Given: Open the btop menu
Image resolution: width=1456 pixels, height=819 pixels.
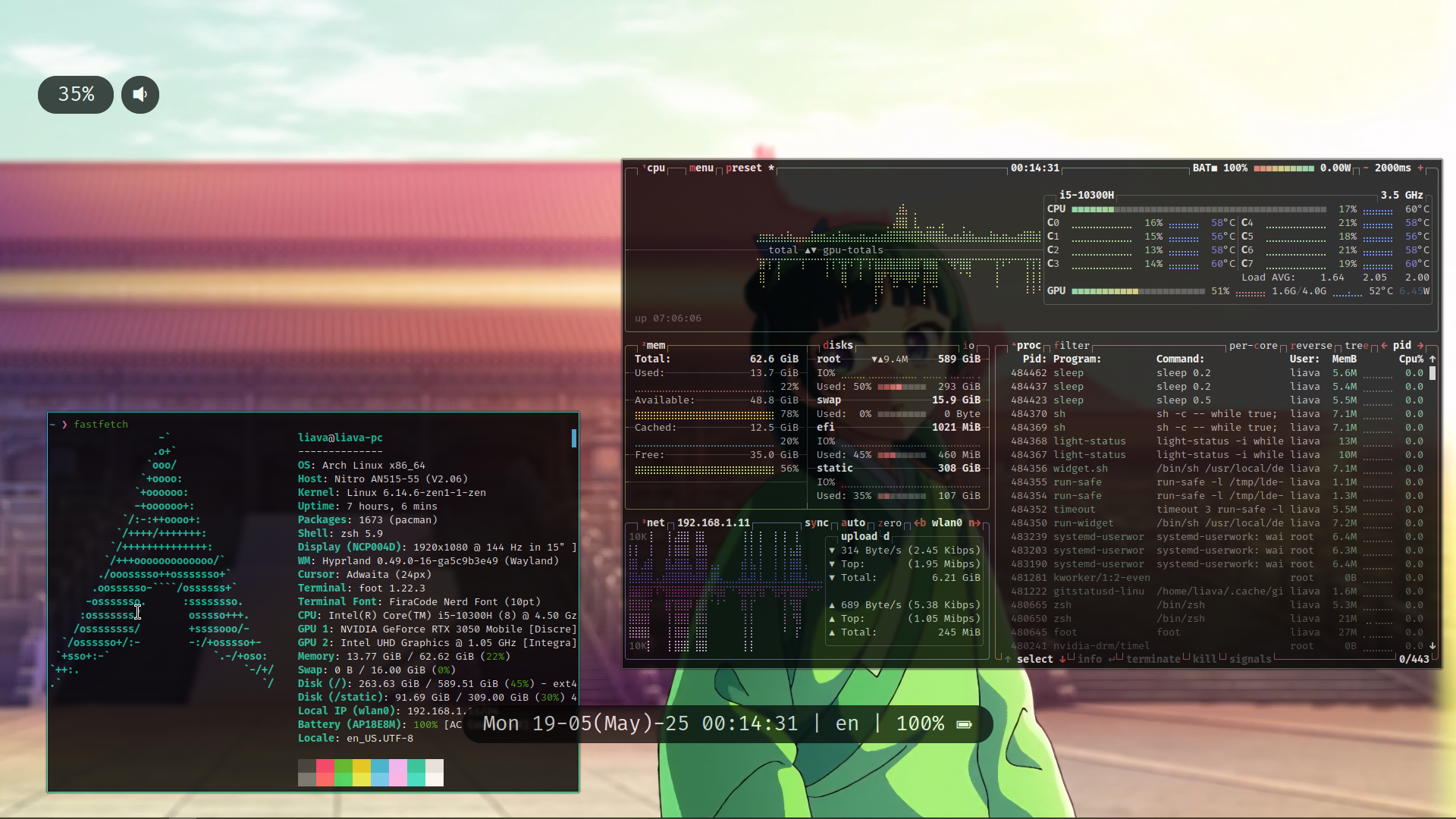Looking at the screenshot, I should (701, 168).
